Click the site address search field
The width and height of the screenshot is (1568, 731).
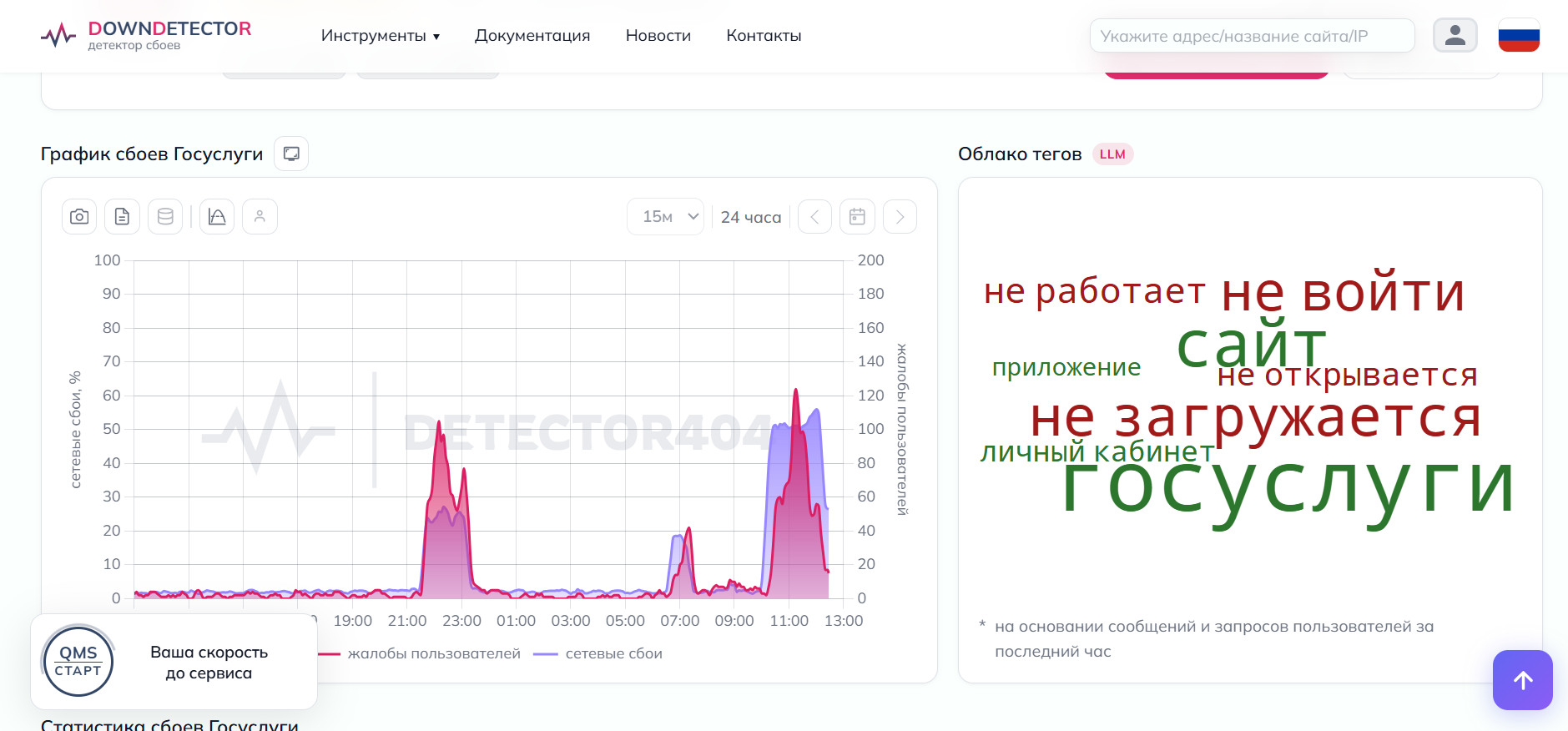pos(1252,36)
